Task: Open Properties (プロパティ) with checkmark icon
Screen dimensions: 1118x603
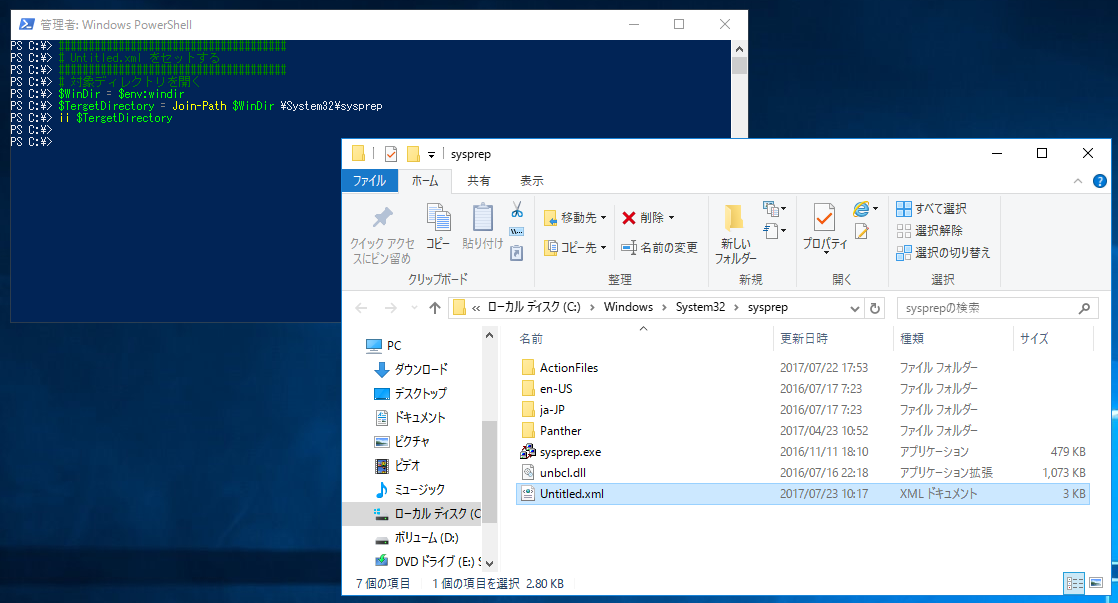Action: pos(825,227)
